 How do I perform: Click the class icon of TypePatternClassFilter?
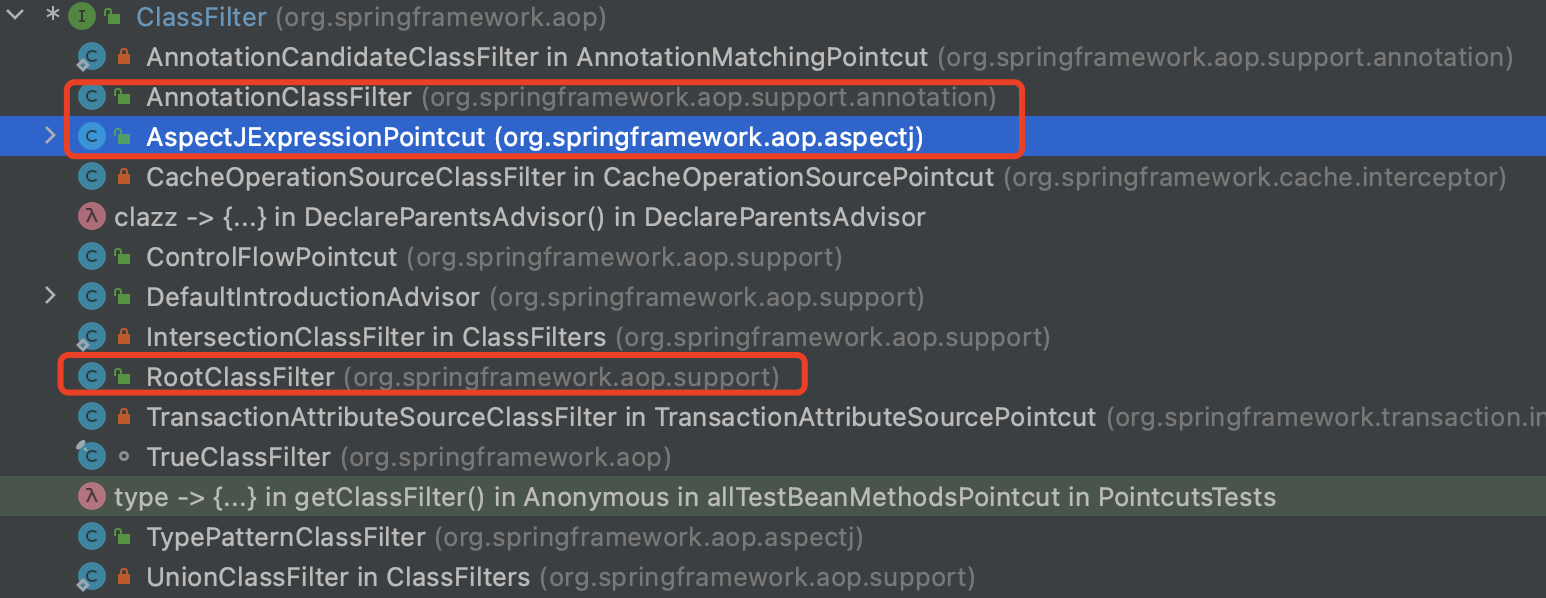click(x=91, y=536)
